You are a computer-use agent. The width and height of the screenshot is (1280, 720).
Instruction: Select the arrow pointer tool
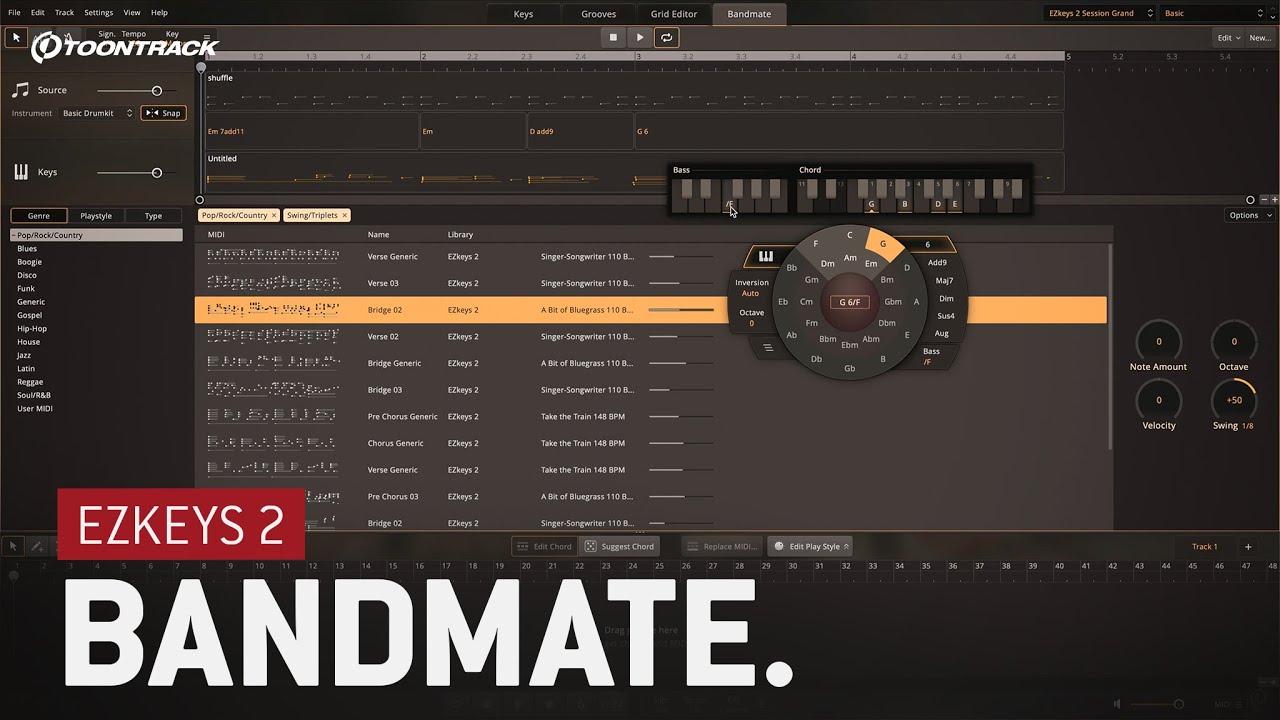pyautogui.click(x=16, y=37)
